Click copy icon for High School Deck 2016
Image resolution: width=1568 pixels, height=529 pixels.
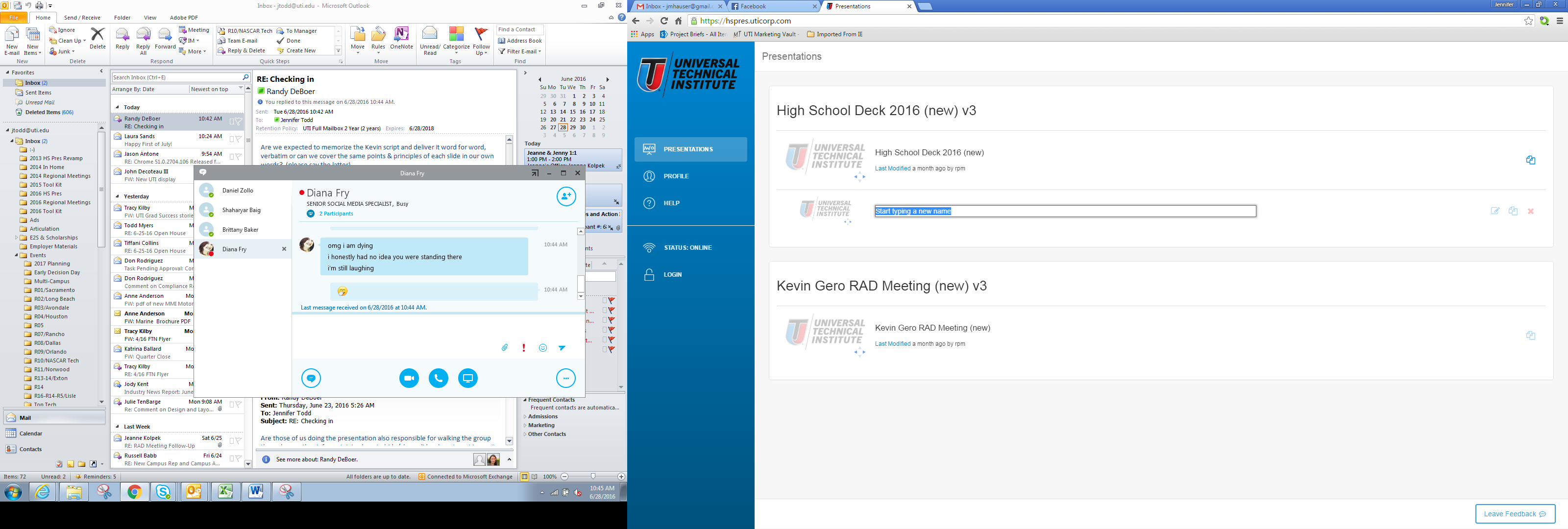(x=1530, y=160)
